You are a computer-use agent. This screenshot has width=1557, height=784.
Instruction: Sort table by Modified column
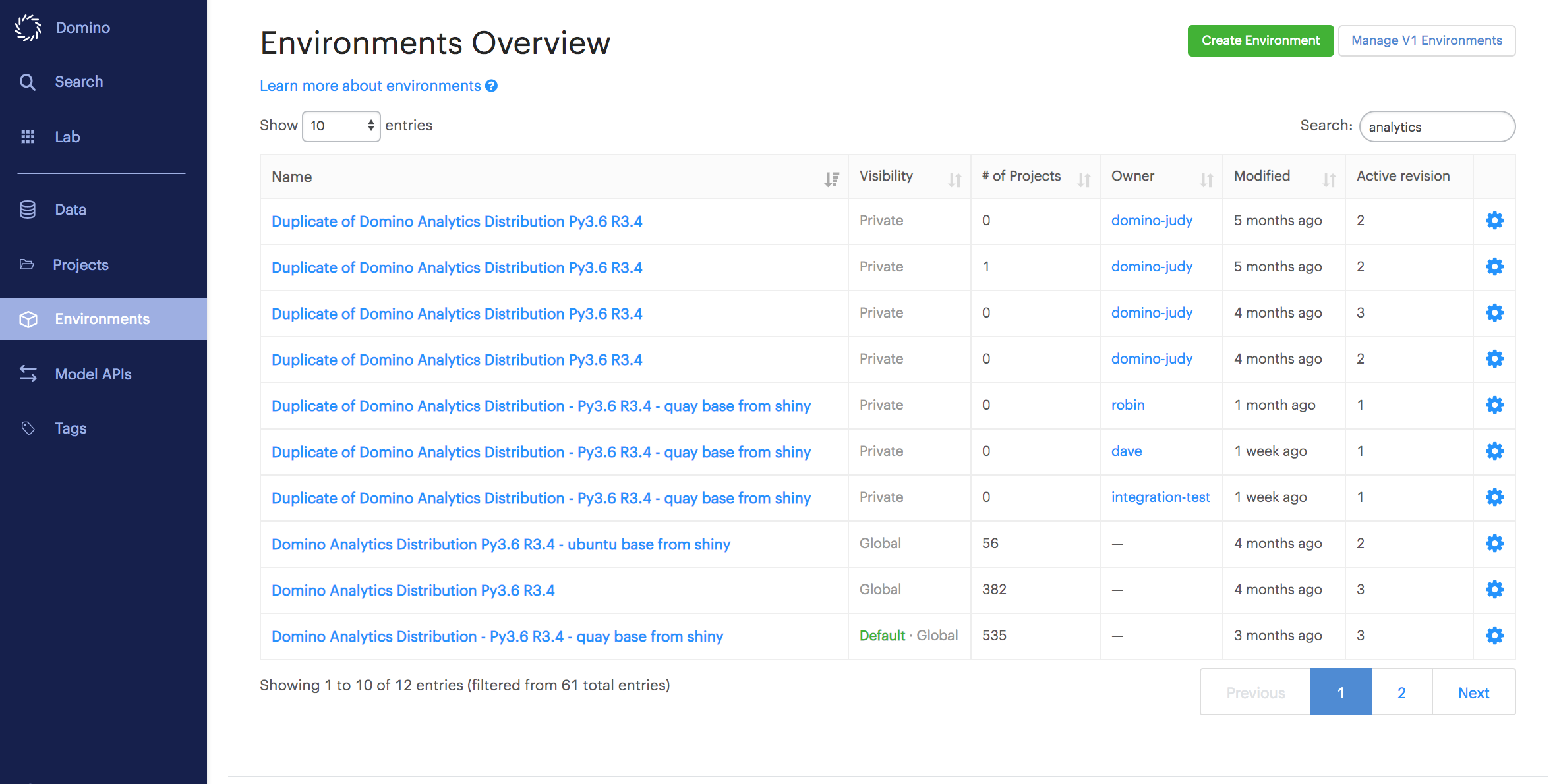pyautogui.click(x=1284, y=177)
